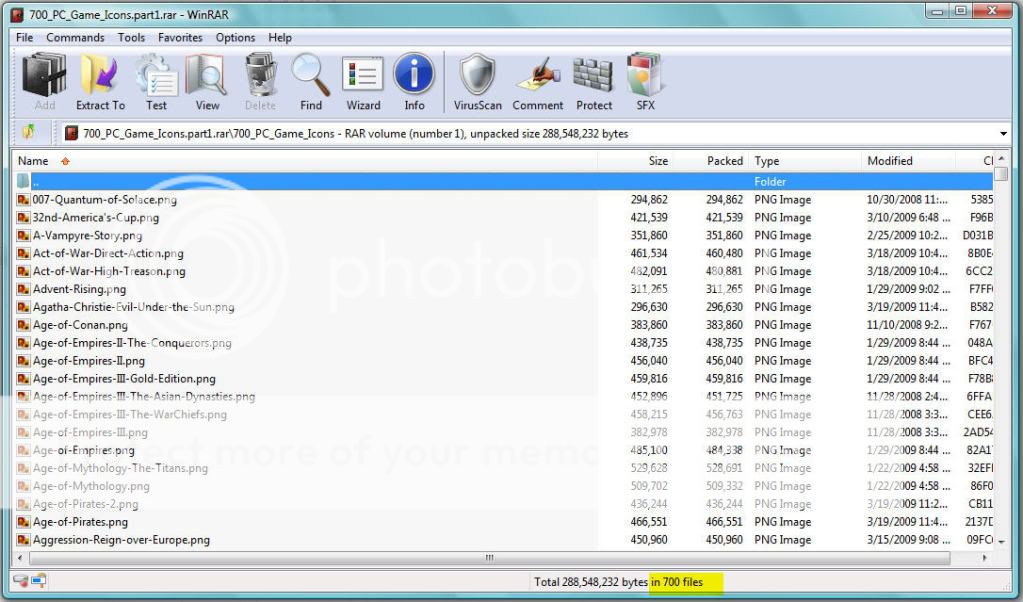Image resolution: width=1023 pixels, height=602 pixels.
Task: Select the parent folder '..' row
Action: pos(300,182)
